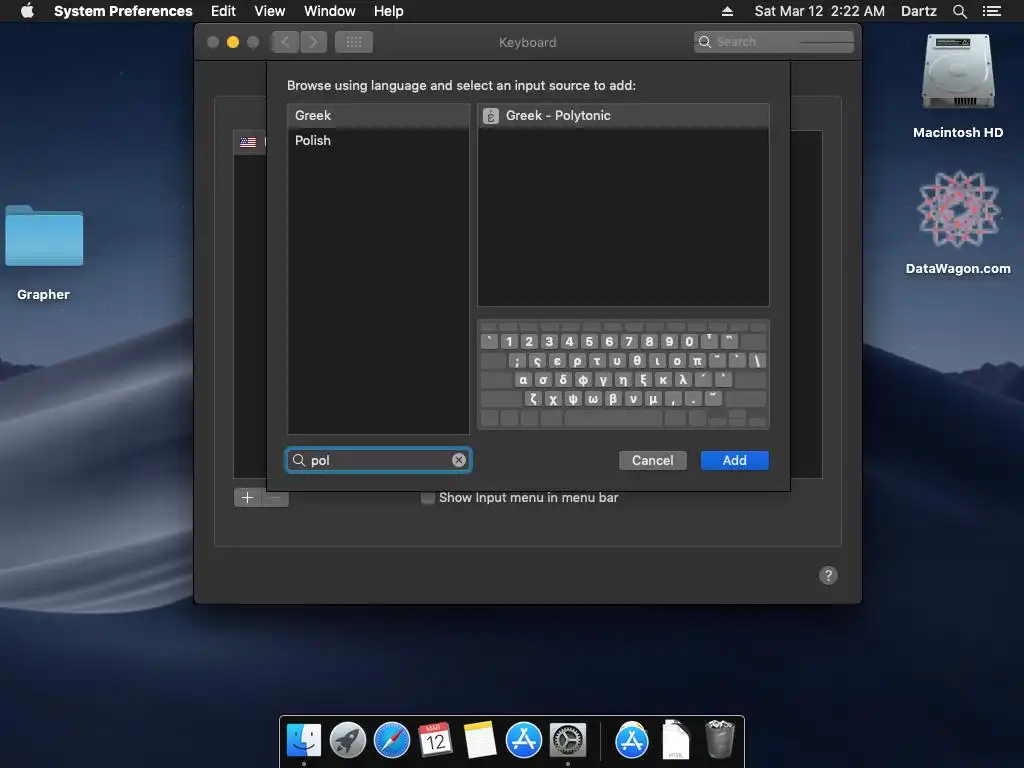This screenshot has height=768, width=1024.
Task: Select the U.S. flag input source
Action: pos(248,142)
